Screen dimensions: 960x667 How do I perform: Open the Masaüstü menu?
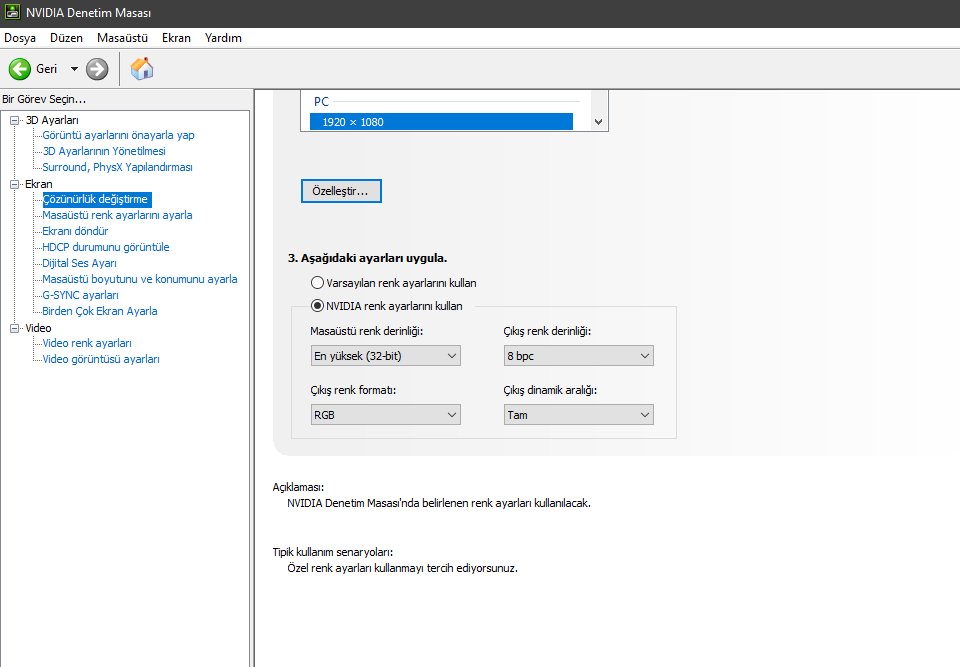122,38
